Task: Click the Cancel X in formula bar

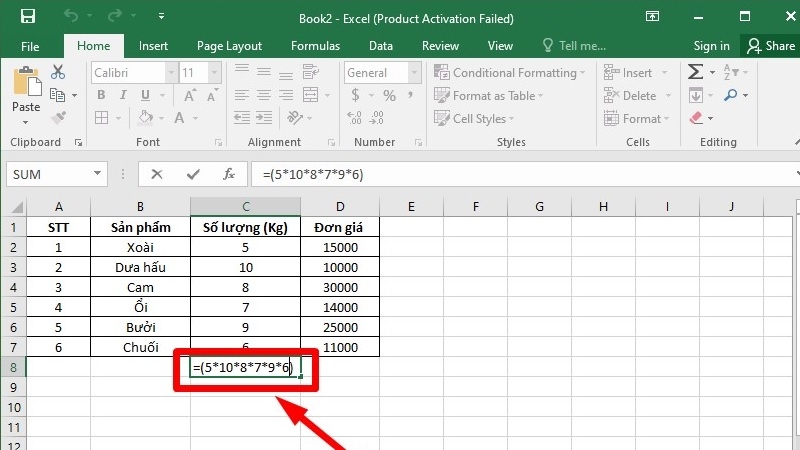Action: [x=157, y=174]
